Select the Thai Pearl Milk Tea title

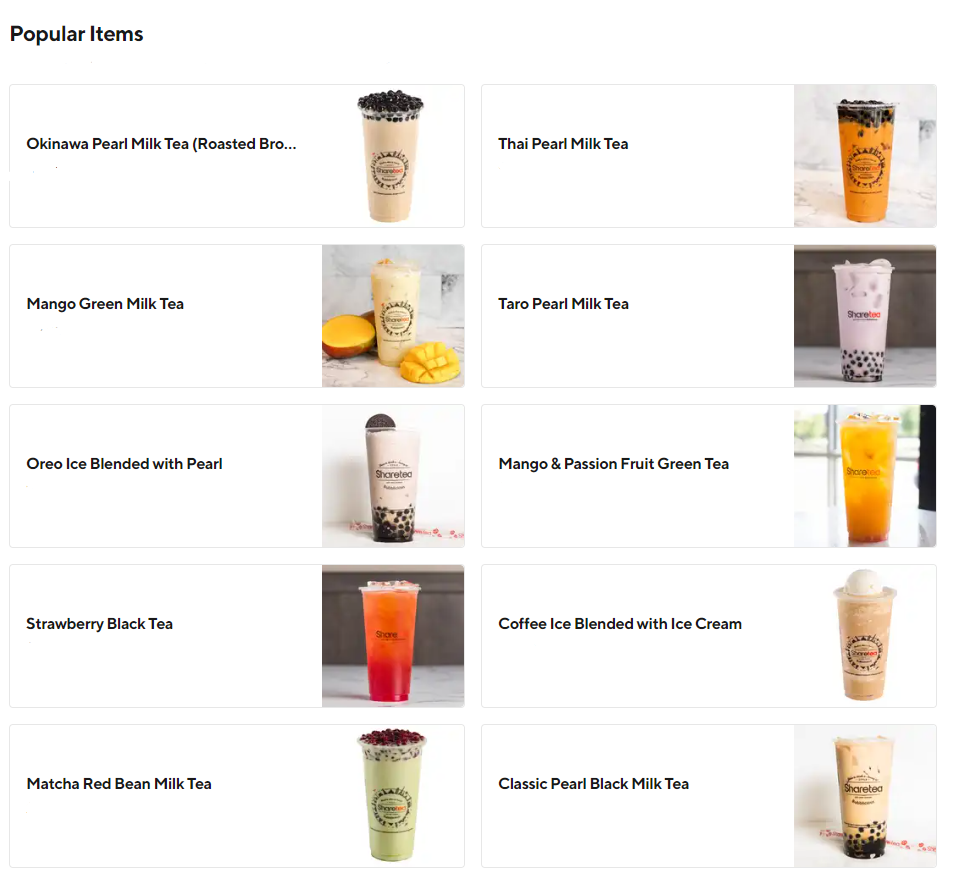563,144
